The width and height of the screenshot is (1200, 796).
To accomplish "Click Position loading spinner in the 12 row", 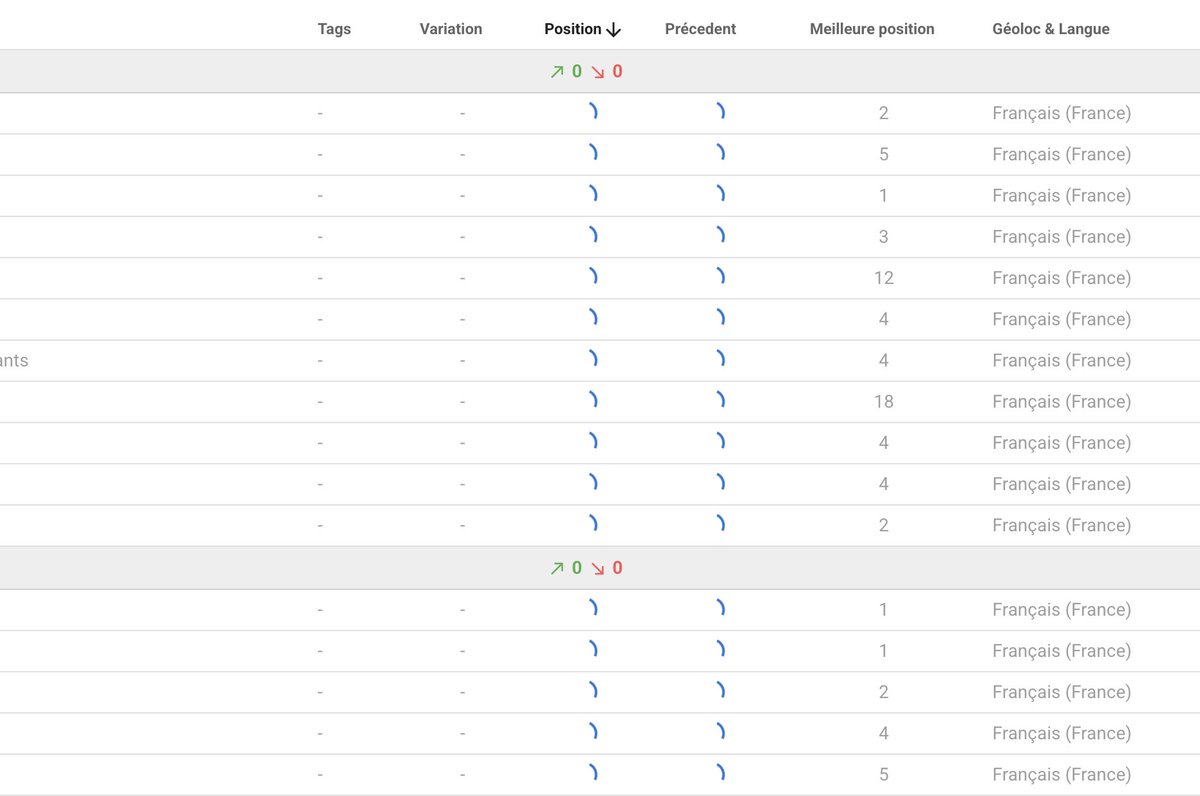I will [x=593, y=276].
